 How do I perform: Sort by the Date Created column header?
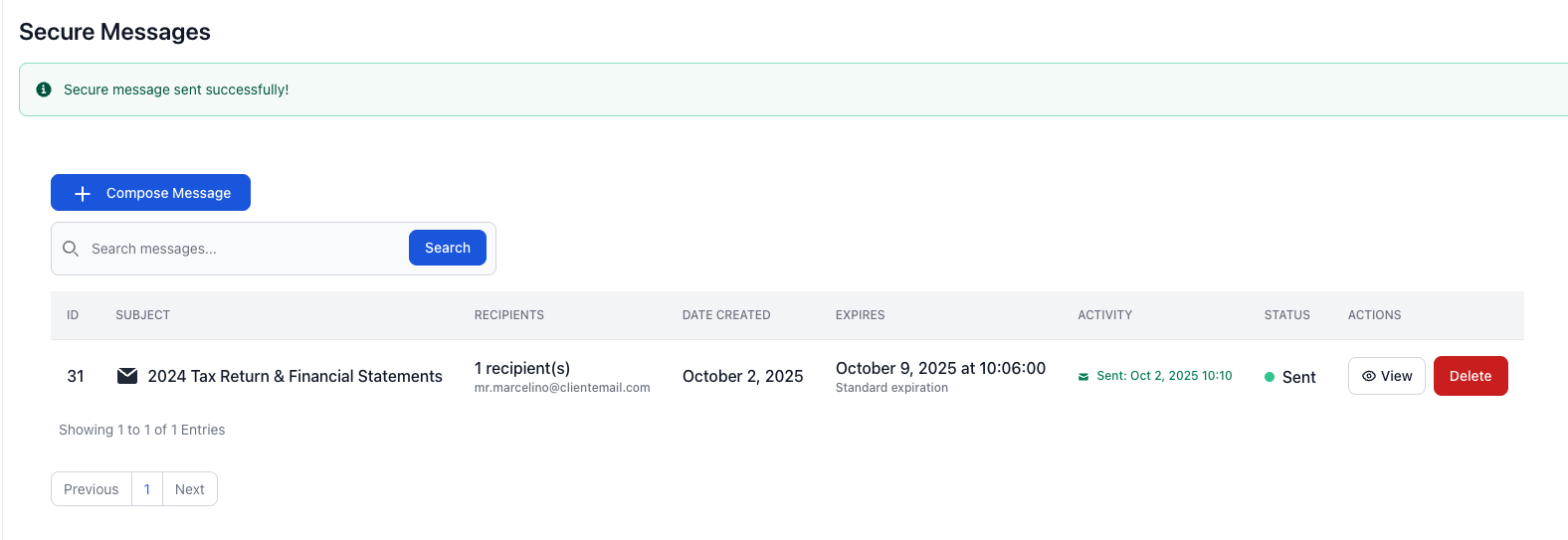pyautogui.click(x=726, y=315)
